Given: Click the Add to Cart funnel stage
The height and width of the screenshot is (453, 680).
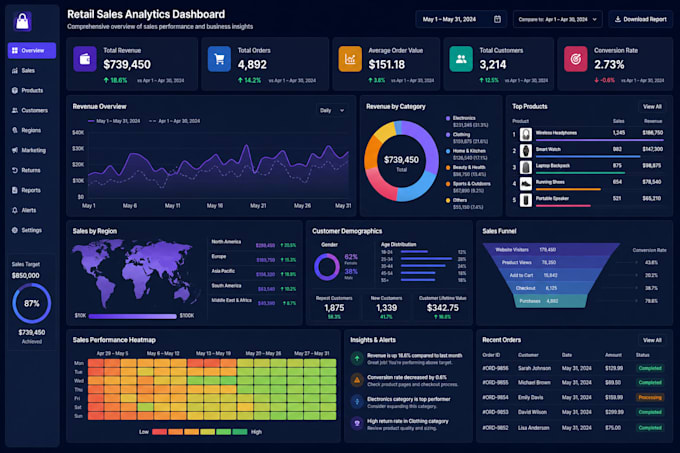Looking at the screenshot, I should (552, 275).
